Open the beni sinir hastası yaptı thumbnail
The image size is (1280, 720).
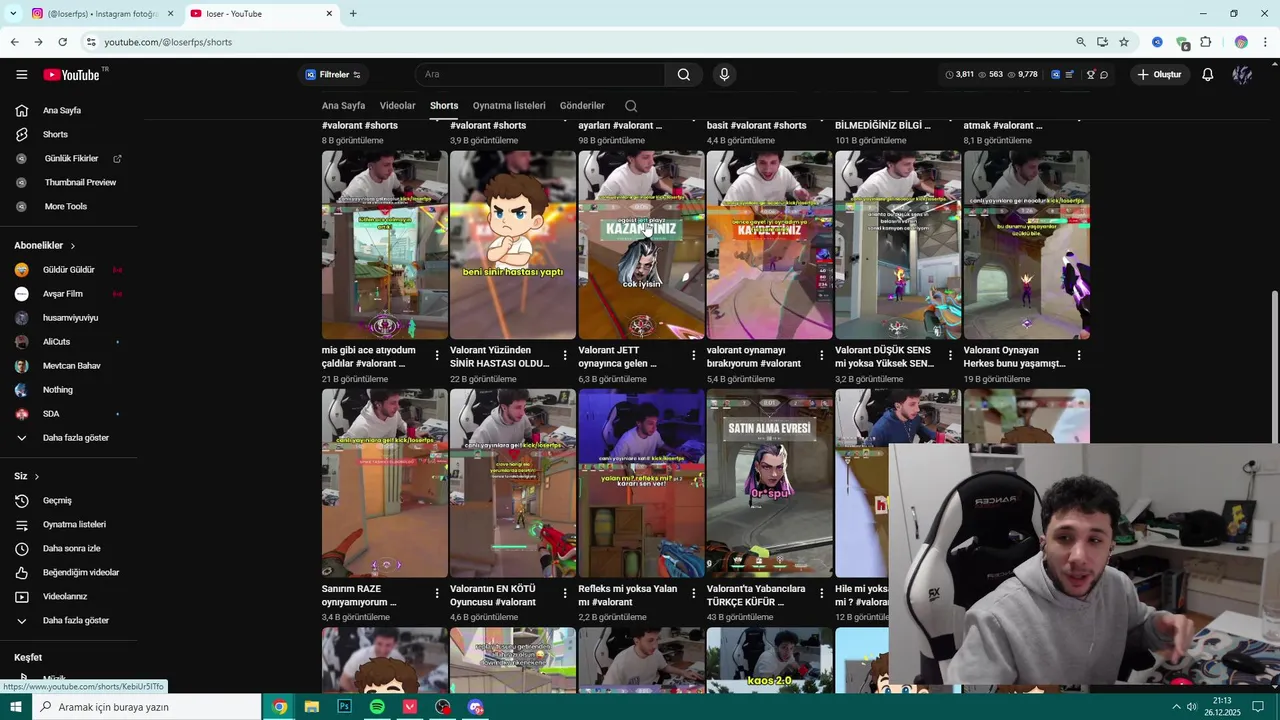(513, 245)
